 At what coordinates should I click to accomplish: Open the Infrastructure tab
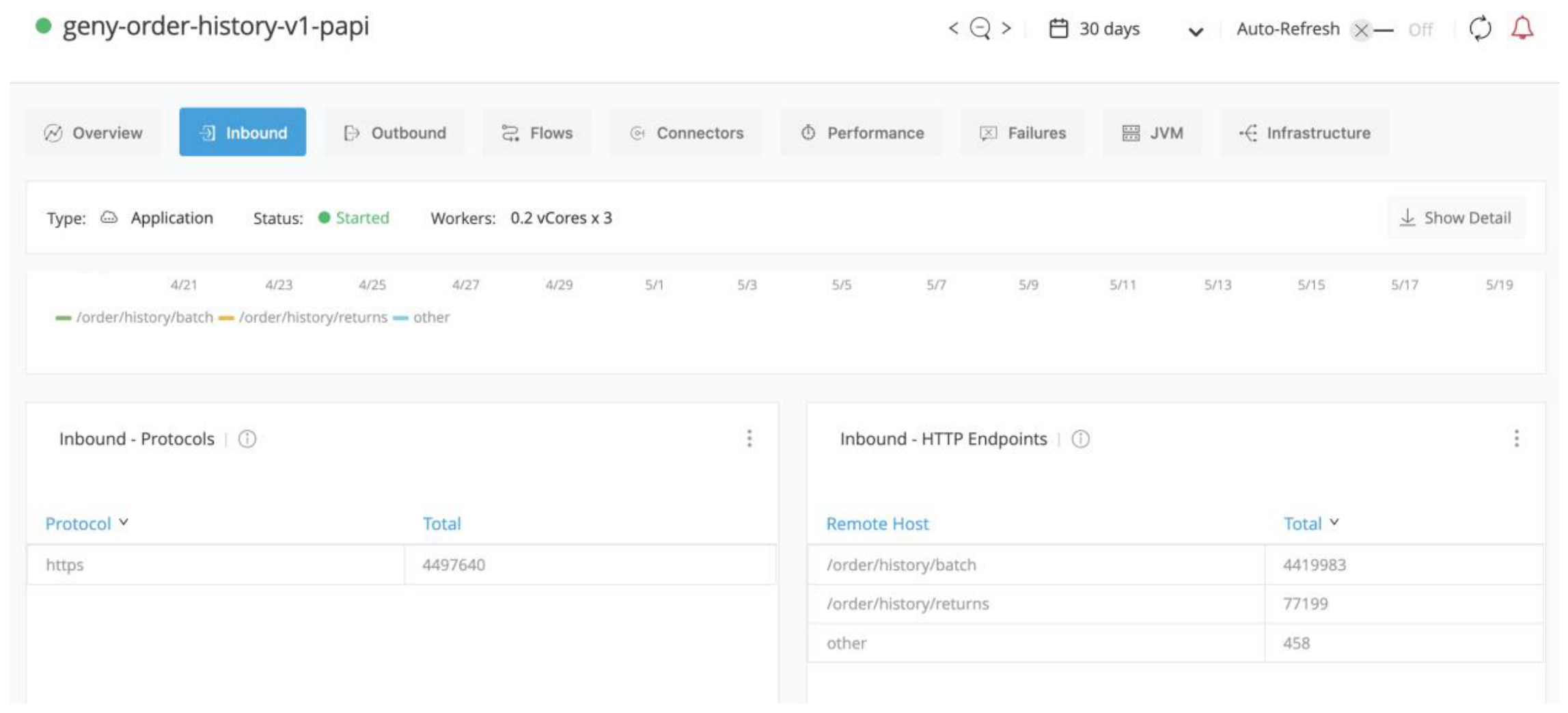pyautogui.click(x=1305, y=133)
